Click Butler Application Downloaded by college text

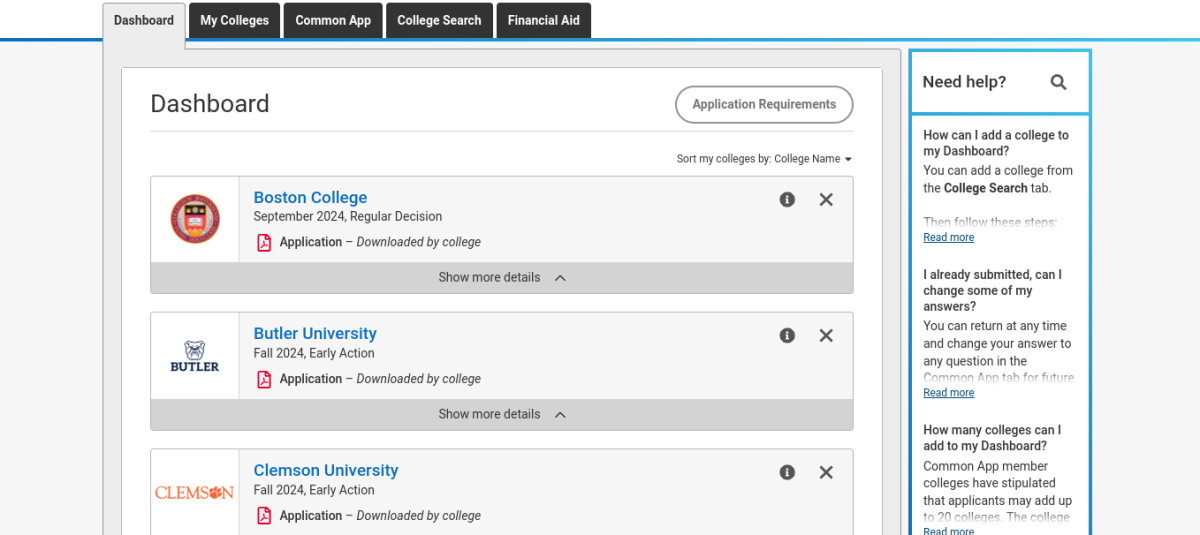[x=380, y=379]
